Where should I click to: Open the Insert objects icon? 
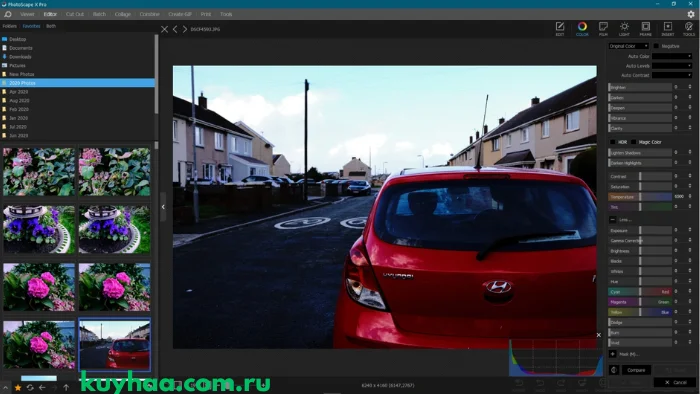pyautogui.click(x=667, y=29)
